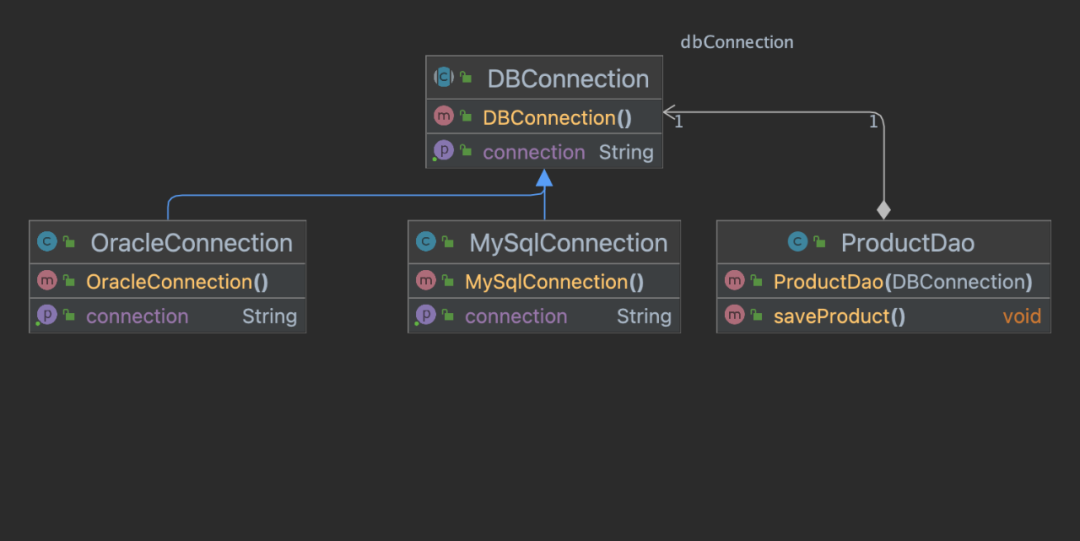
Task: Select the OracleConnection class title
Action: (x=191, y=243)
